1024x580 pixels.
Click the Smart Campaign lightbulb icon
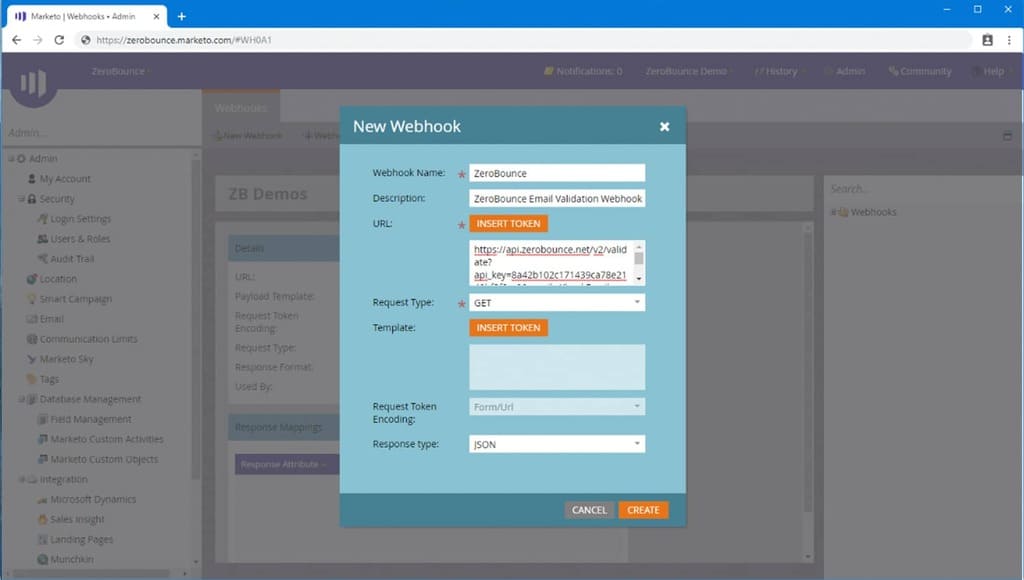coord(31,299)
